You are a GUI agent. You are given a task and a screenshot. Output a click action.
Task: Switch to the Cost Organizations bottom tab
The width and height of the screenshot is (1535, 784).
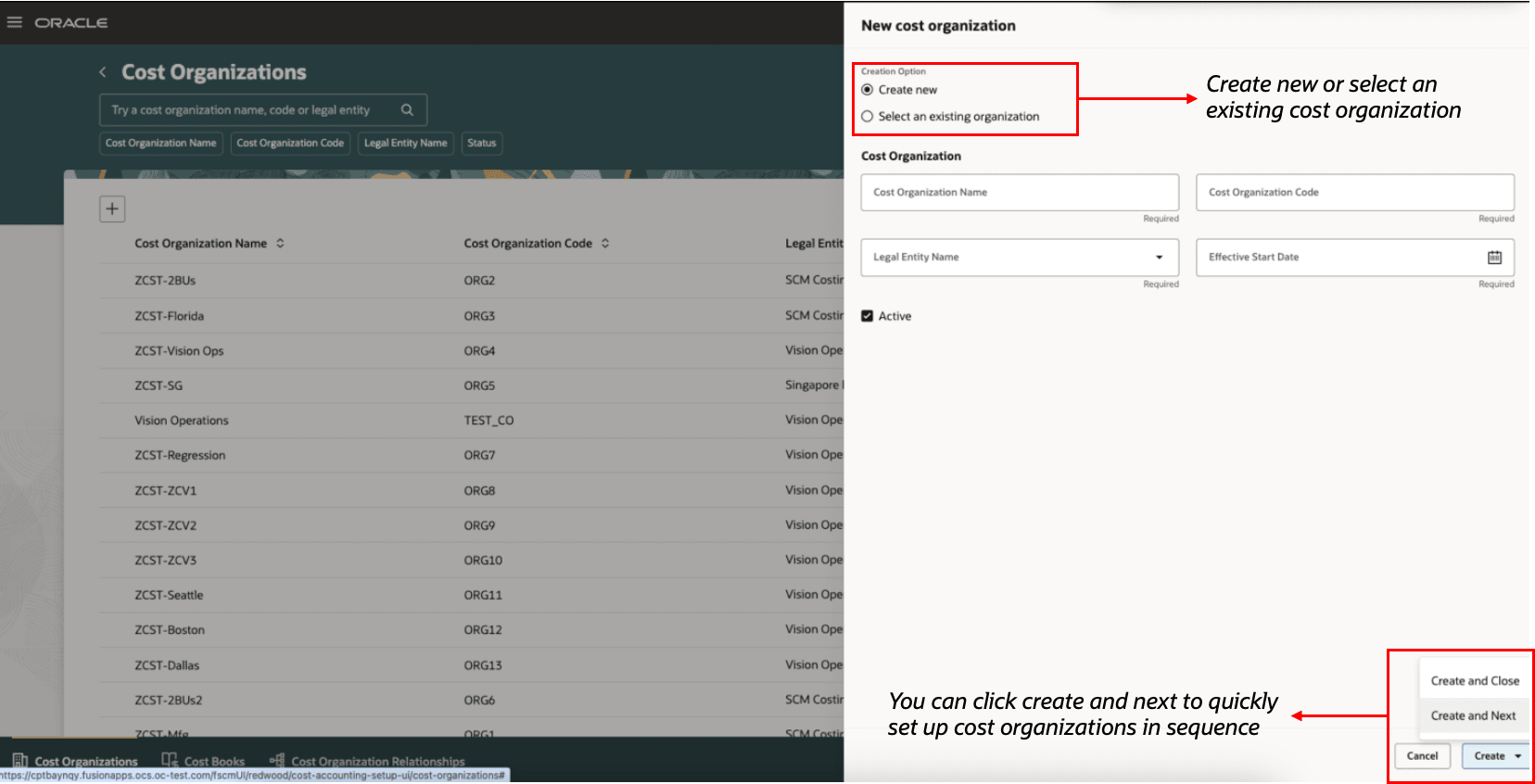pos(76,762)
